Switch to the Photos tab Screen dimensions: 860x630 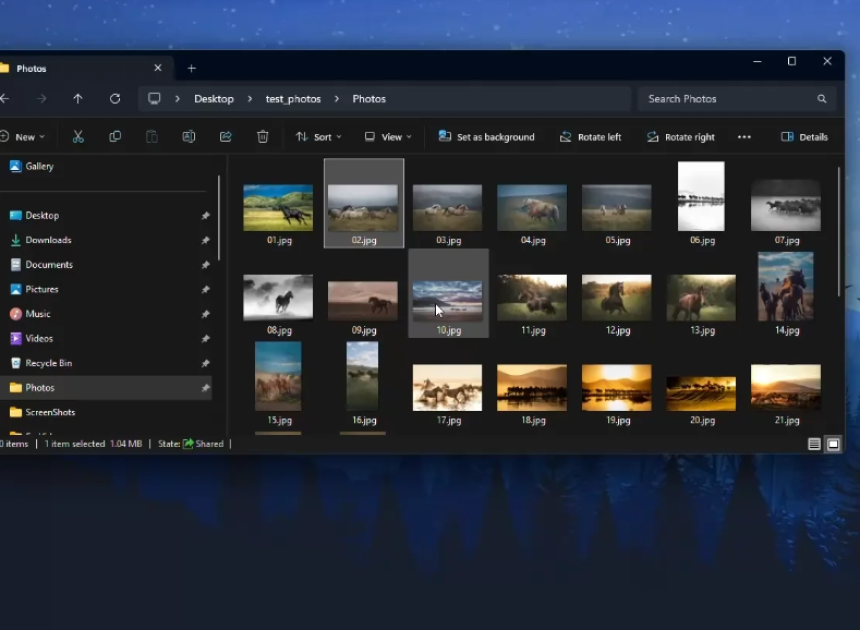(x=30, y=68)
